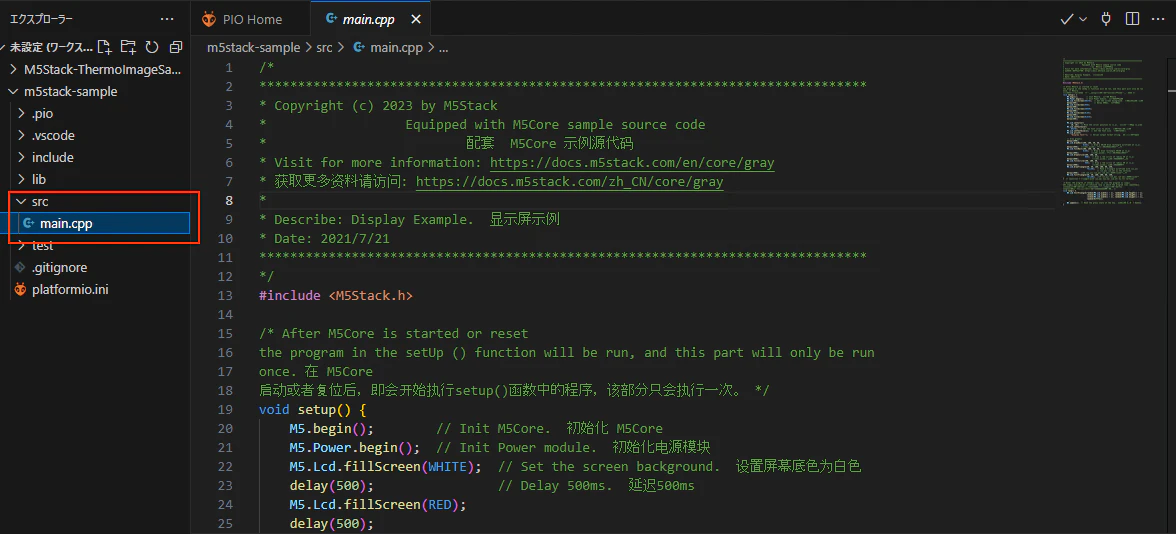Close the main.cpp editor tab

coord(416,20)
